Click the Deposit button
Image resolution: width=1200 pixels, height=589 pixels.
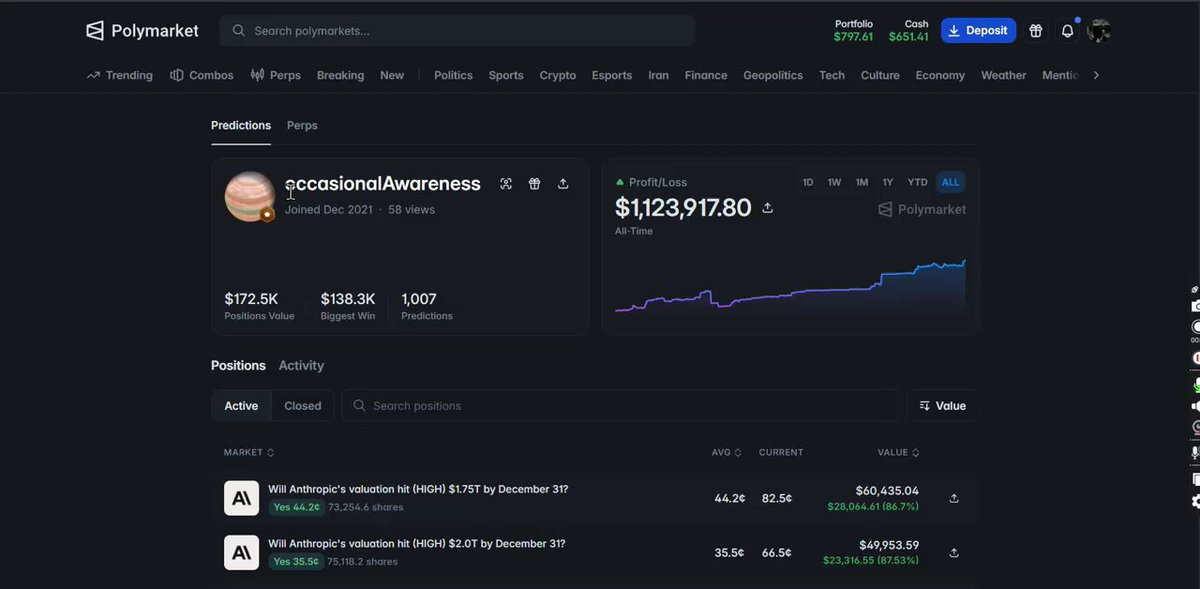(978, 31)
